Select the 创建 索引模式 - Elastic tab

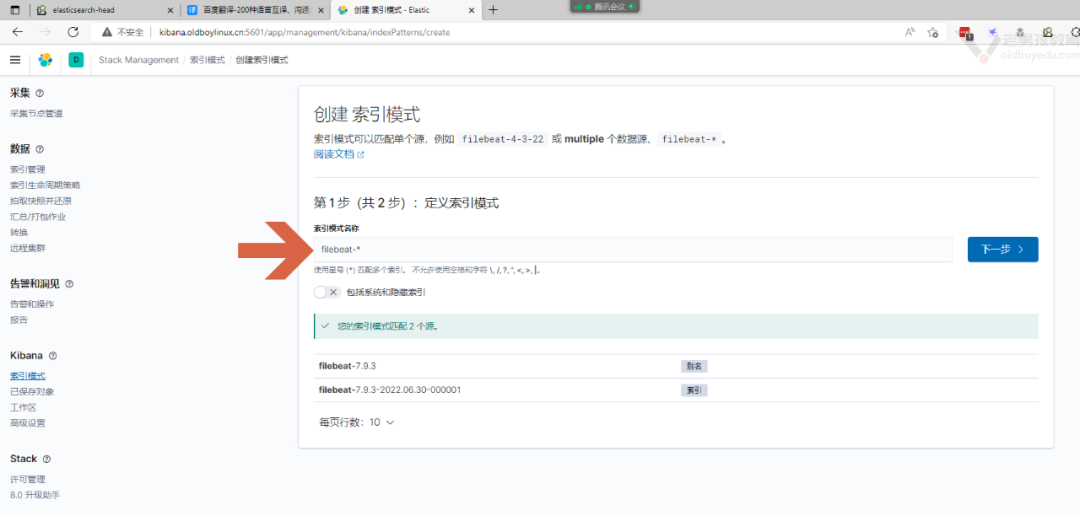click(405, 10)
